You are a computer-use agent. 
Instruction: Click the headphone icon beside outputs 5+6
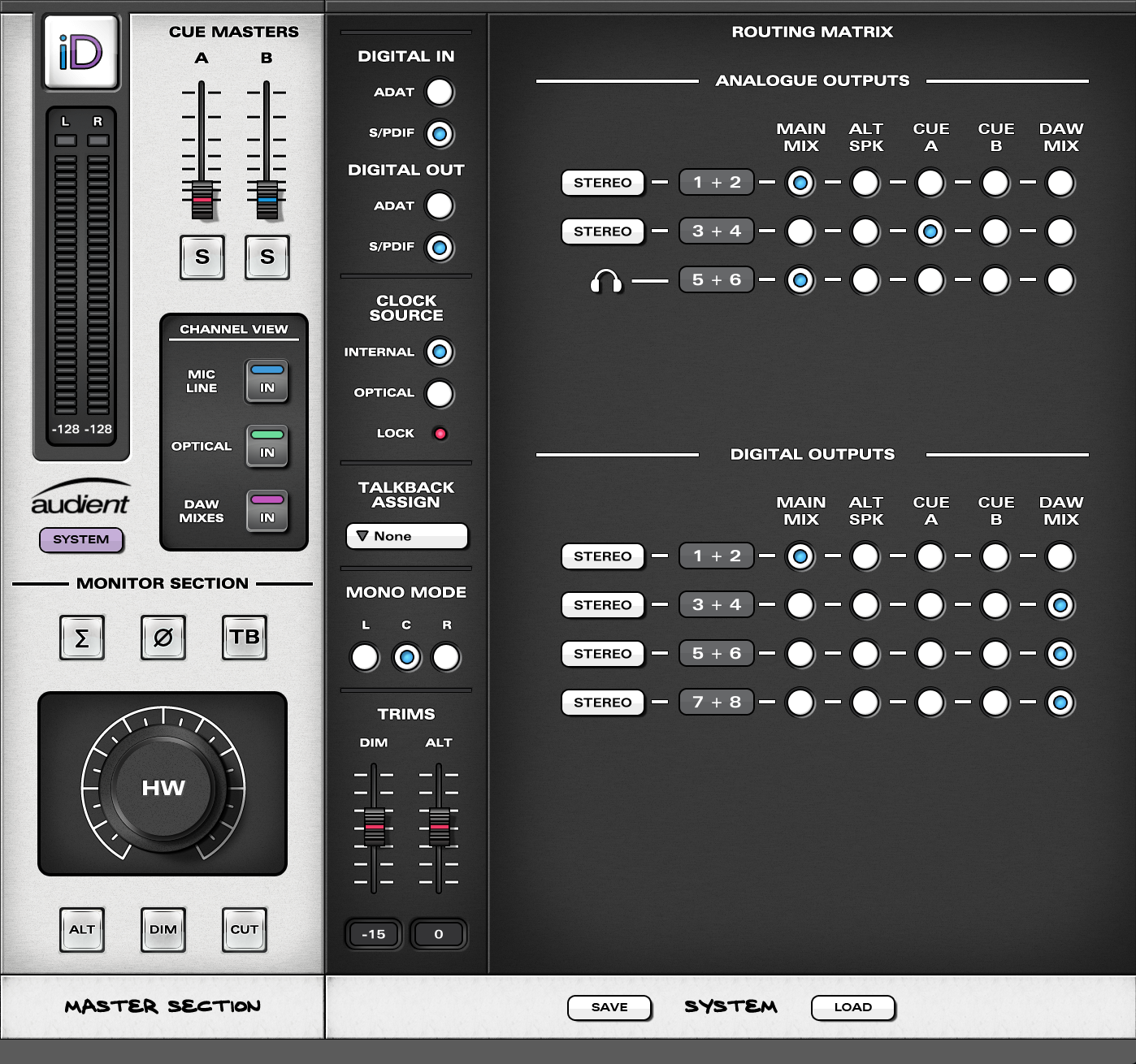pyautogui.click(x=608, y=280)
